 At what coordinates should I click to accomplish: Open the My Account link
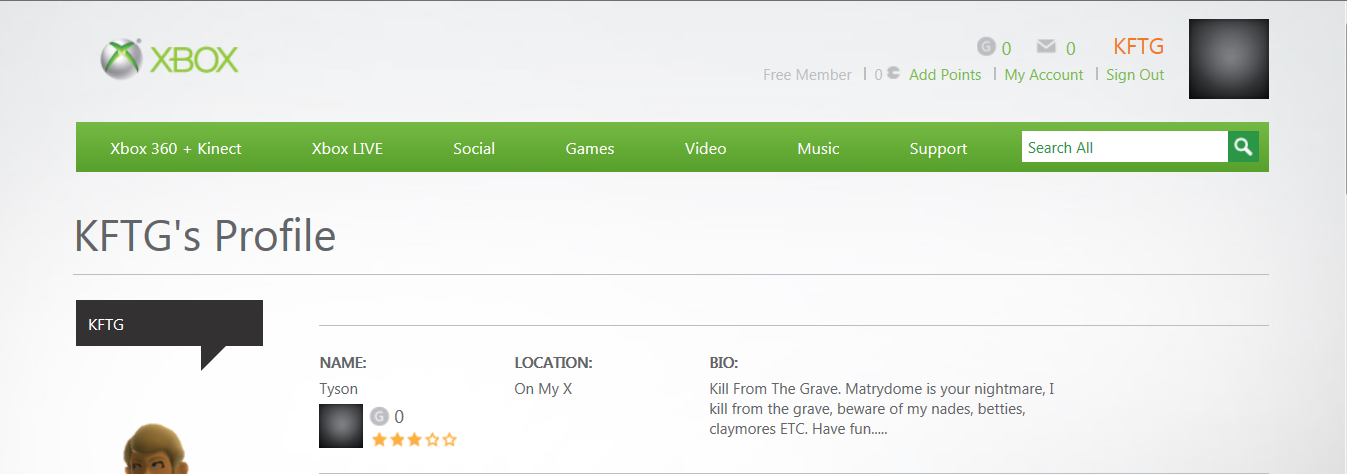point(1044,74)
